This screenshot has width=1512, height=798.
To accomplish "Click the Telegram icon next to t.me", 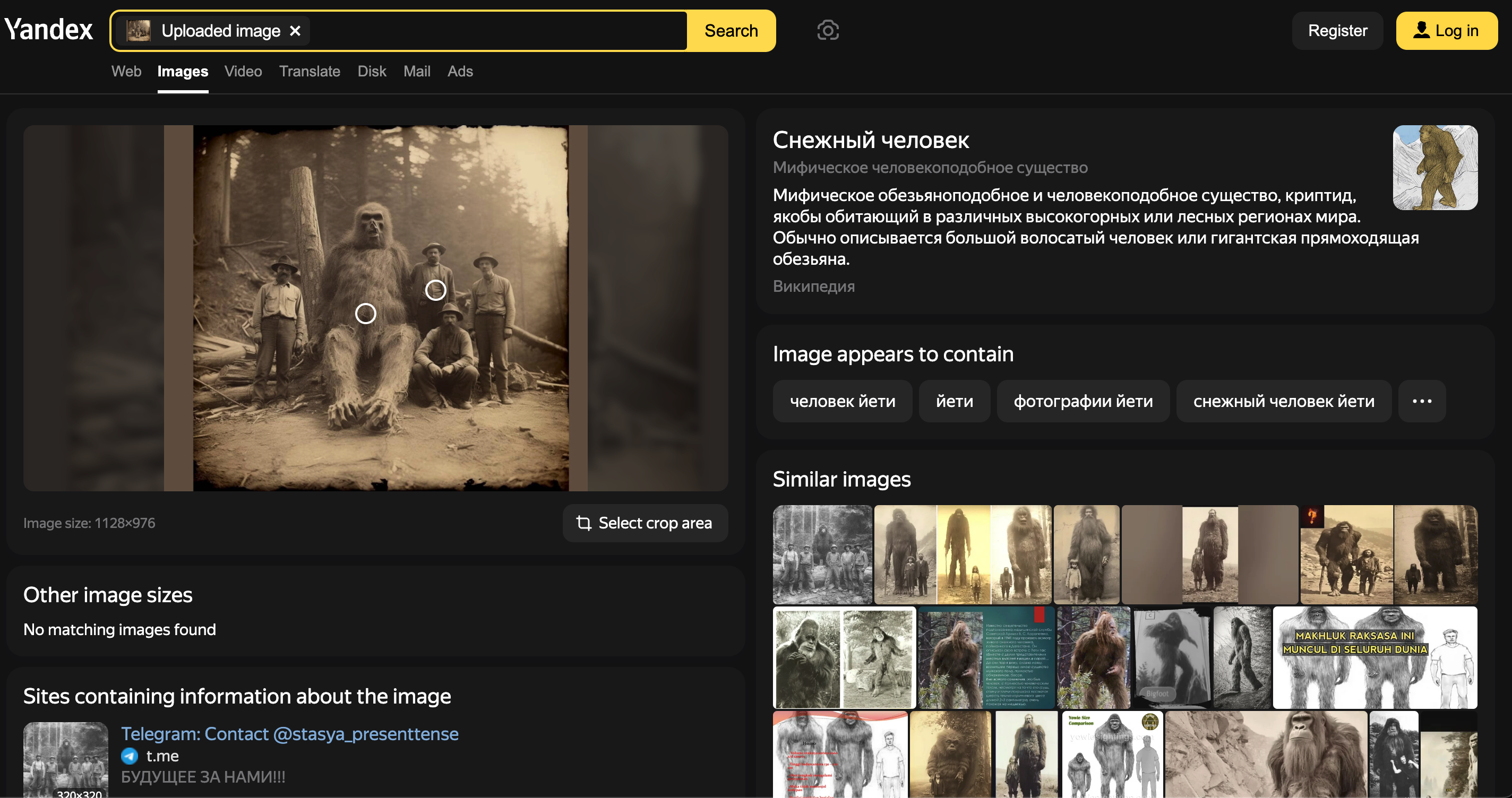I will click(x=130, y=756).
